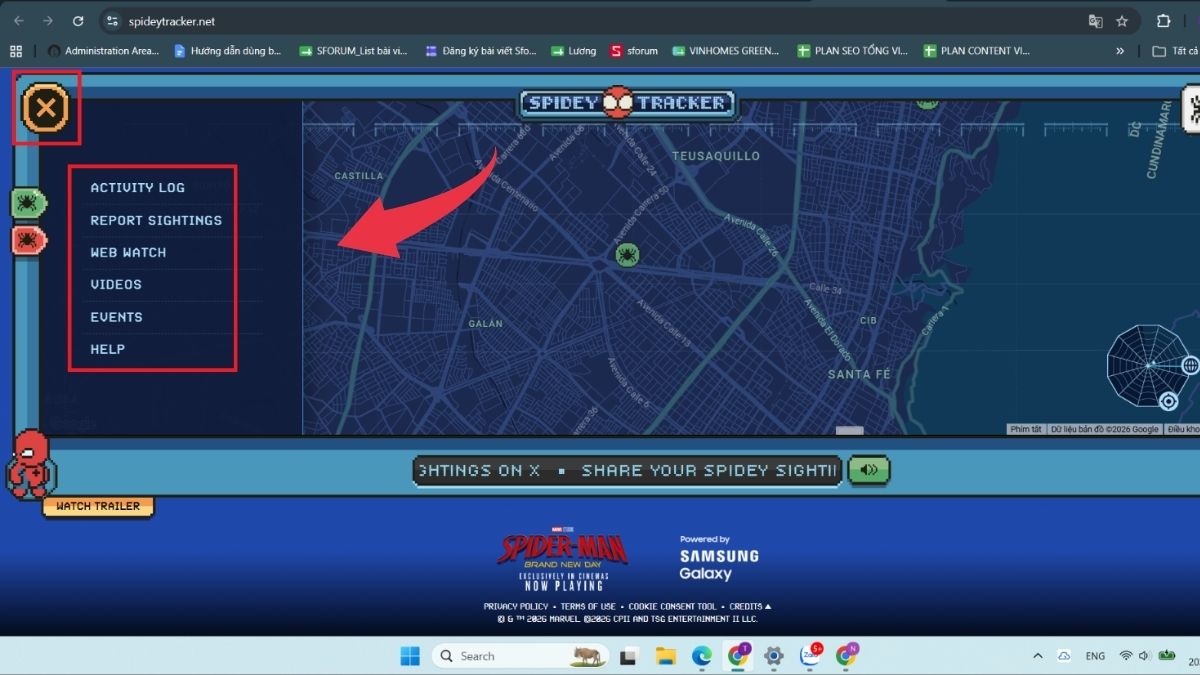Toggle sound with the green speaker button

[868, 470]
